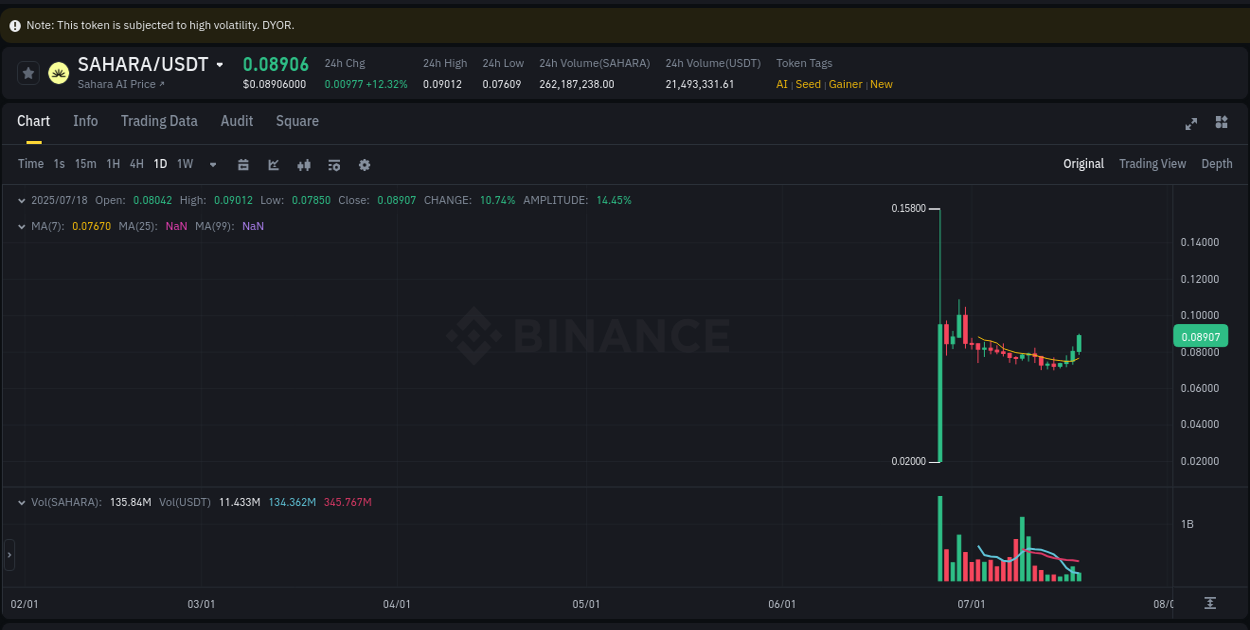Collapse the MA(7) indicator row chevron
This screenshot has width=1250, height=630.
(x=20, y=226)
